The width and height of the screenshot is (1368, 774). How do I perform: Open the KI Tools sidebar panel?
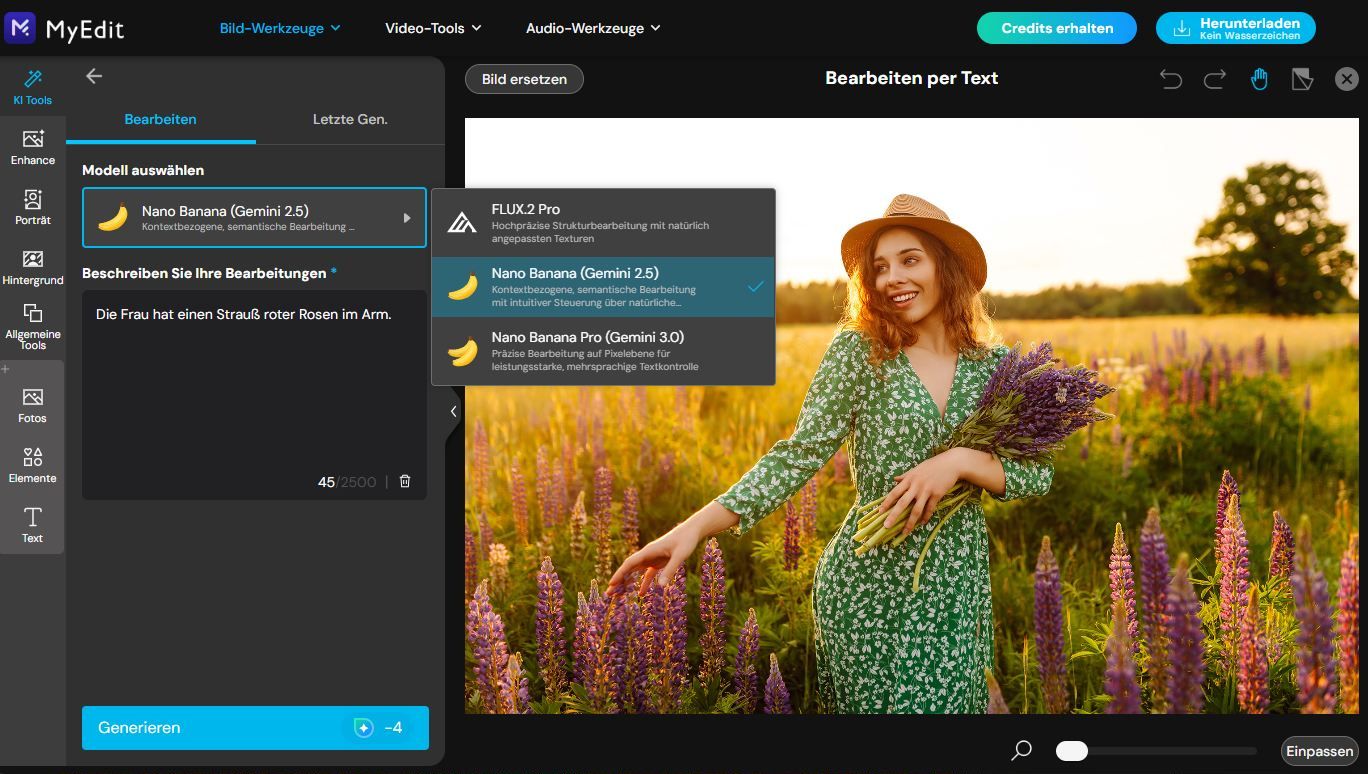33,87
